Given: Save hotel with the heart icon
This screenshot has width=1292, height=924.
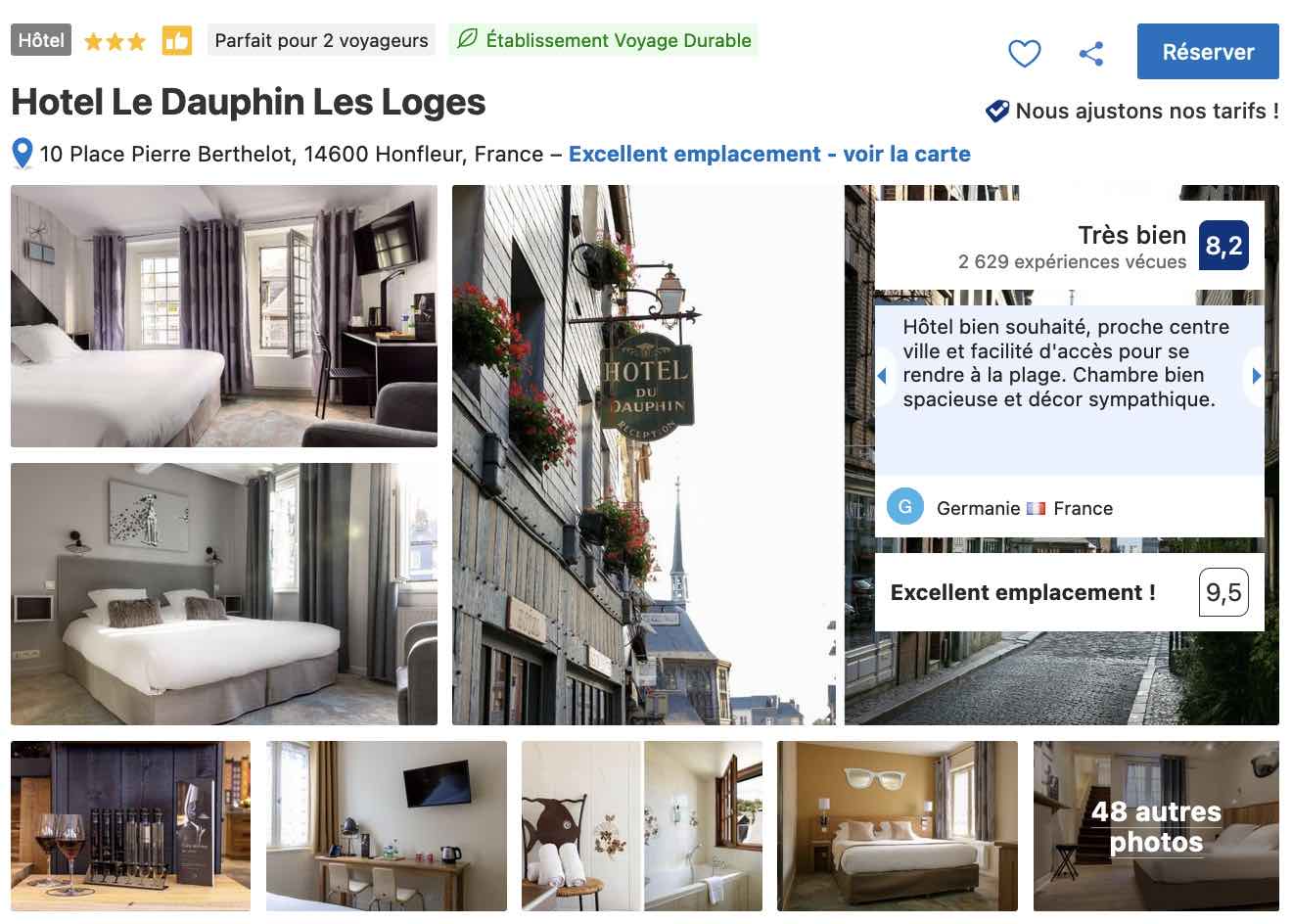Looking at the screenshot, I should pos(1024,53).
